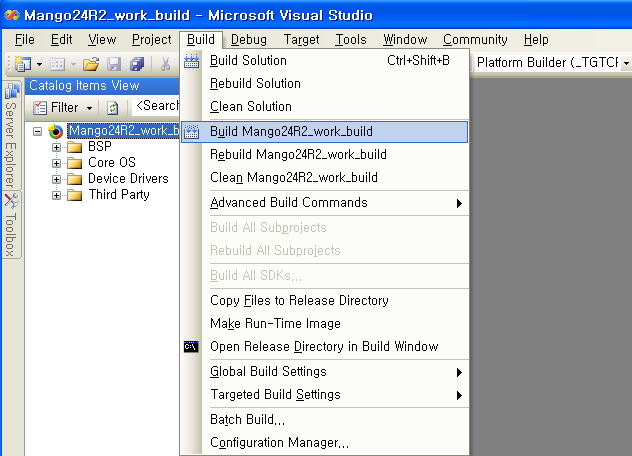Viewport: 632px width, 456px height.
Task: Open the Add New Item dropdown arrow
Action: [73, 64]
